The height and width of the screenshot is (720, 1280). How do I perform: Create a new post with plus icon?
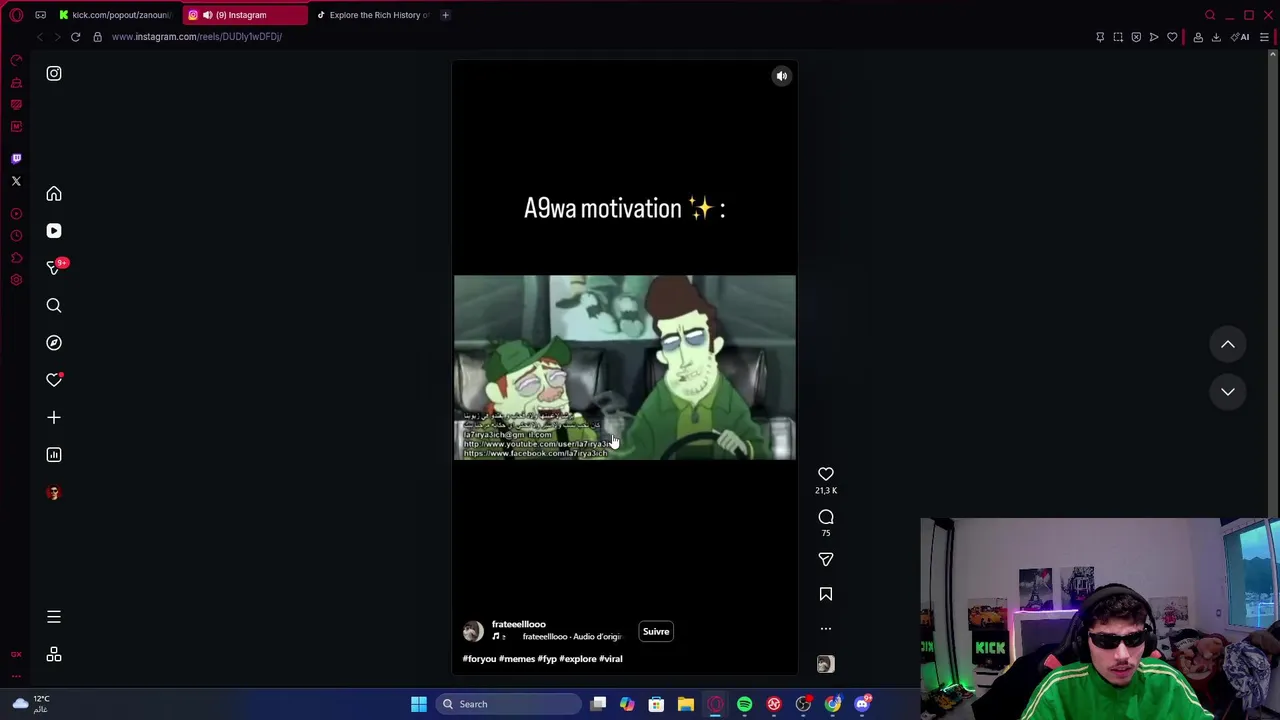click(54, 418)
